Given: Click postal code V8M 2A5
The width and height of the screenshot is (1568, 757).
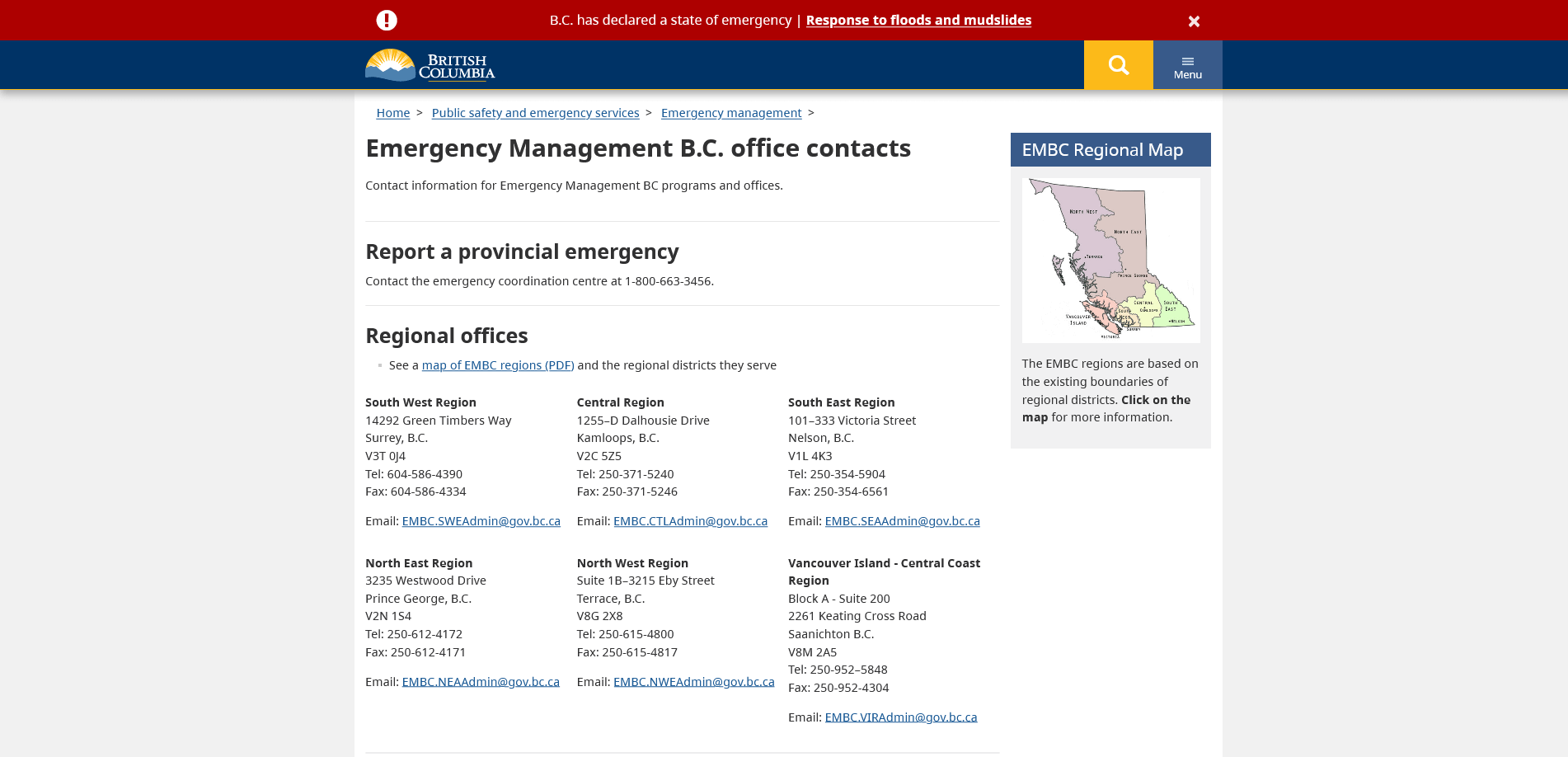Looking at the screenshot, I should point(813,652).
